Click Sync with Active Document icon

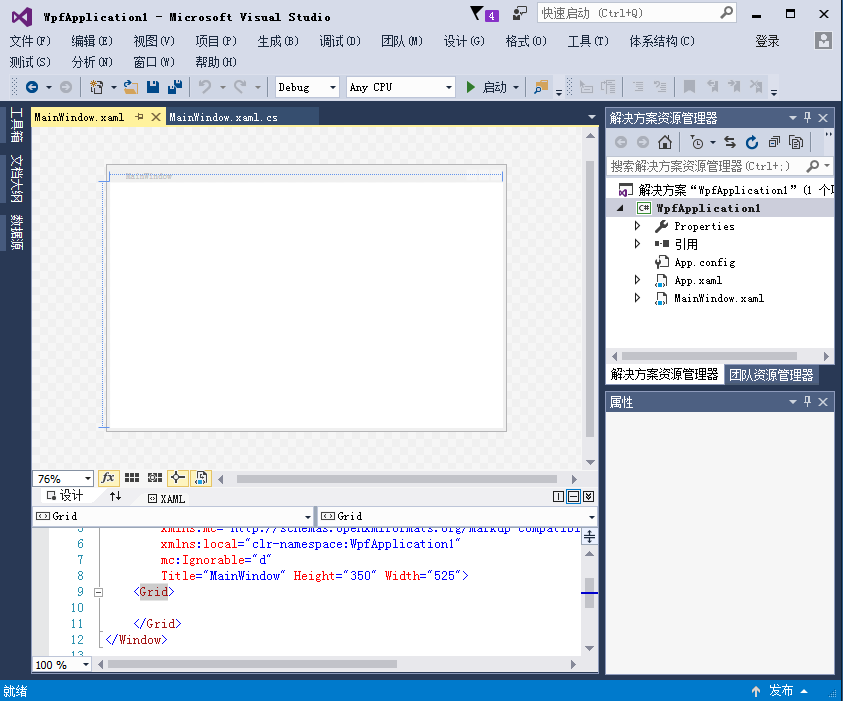(x=730, y=142)
